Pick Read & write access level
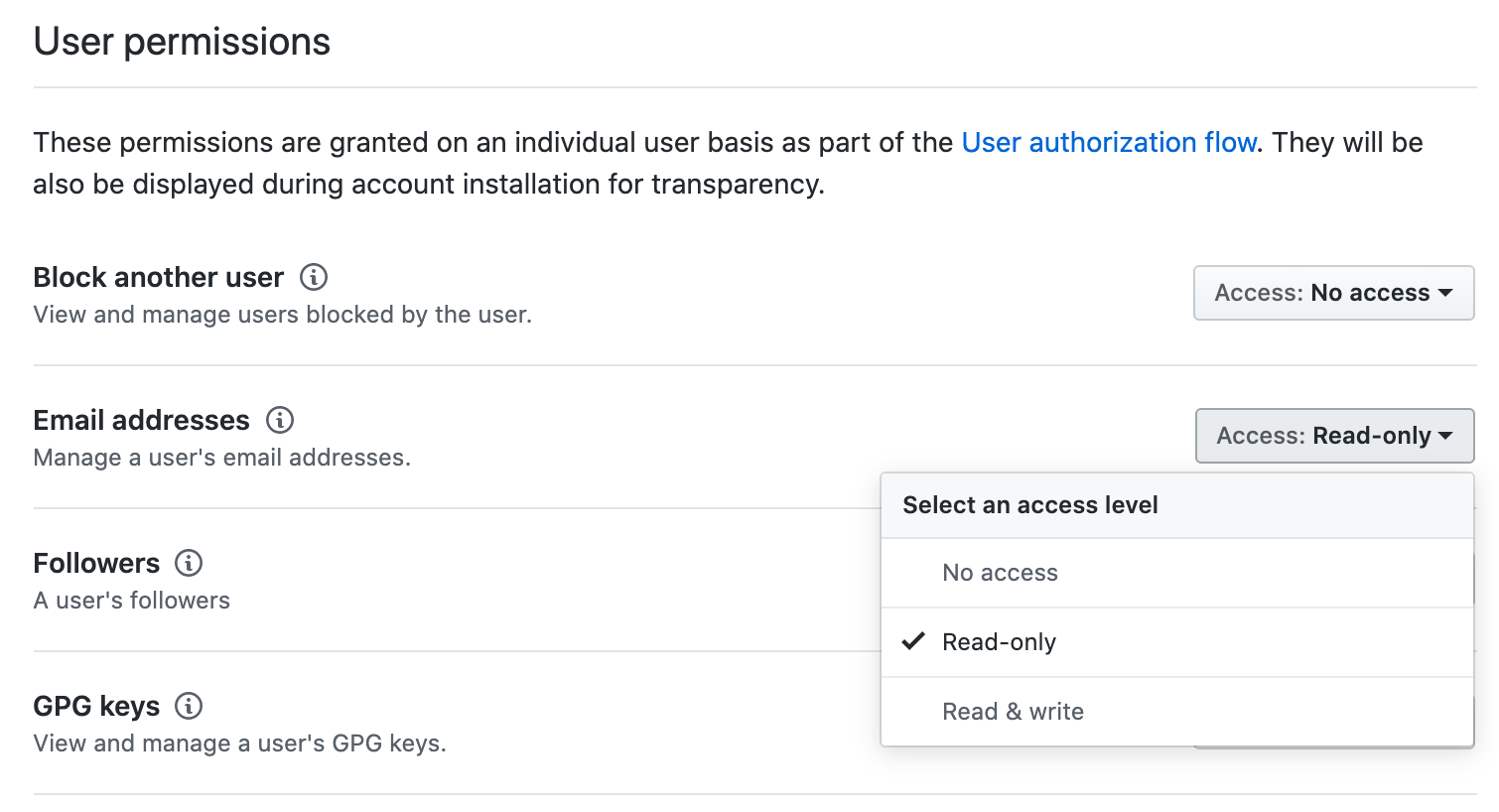 [1176, 712]
